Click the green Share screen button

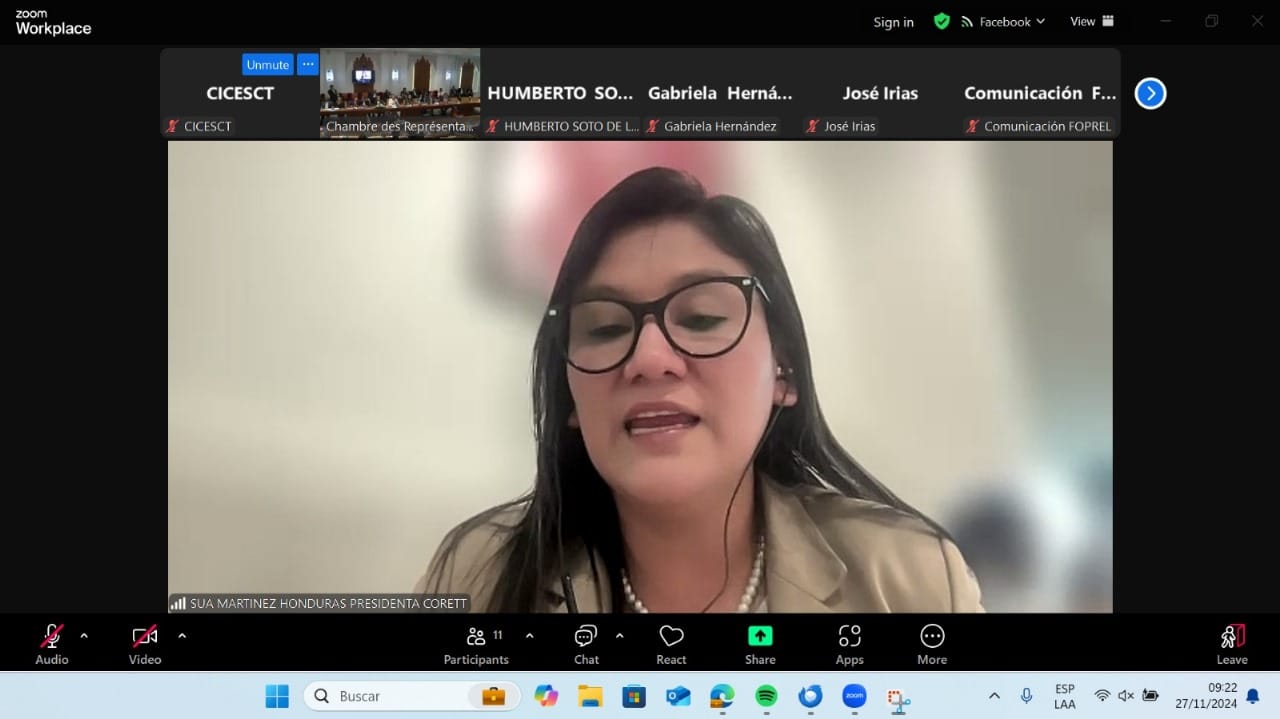[x=760, y=644]
